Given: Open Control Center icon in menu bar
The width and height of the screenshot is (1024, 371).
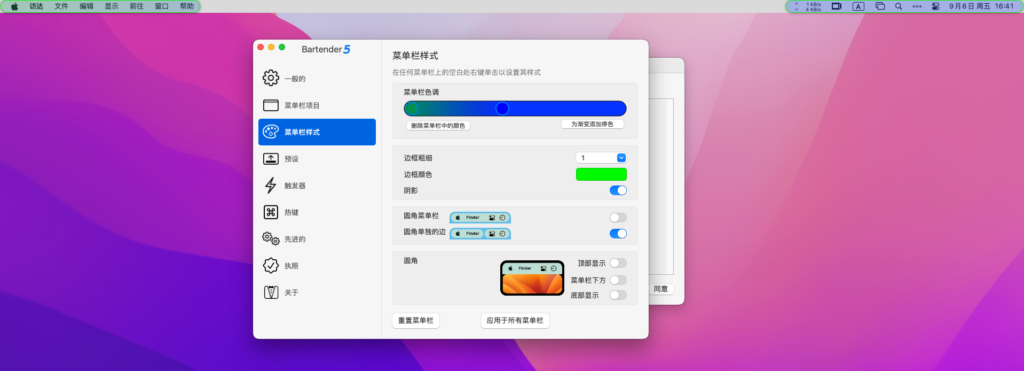Looking at the screenshot, I should (x=935, y=6).
